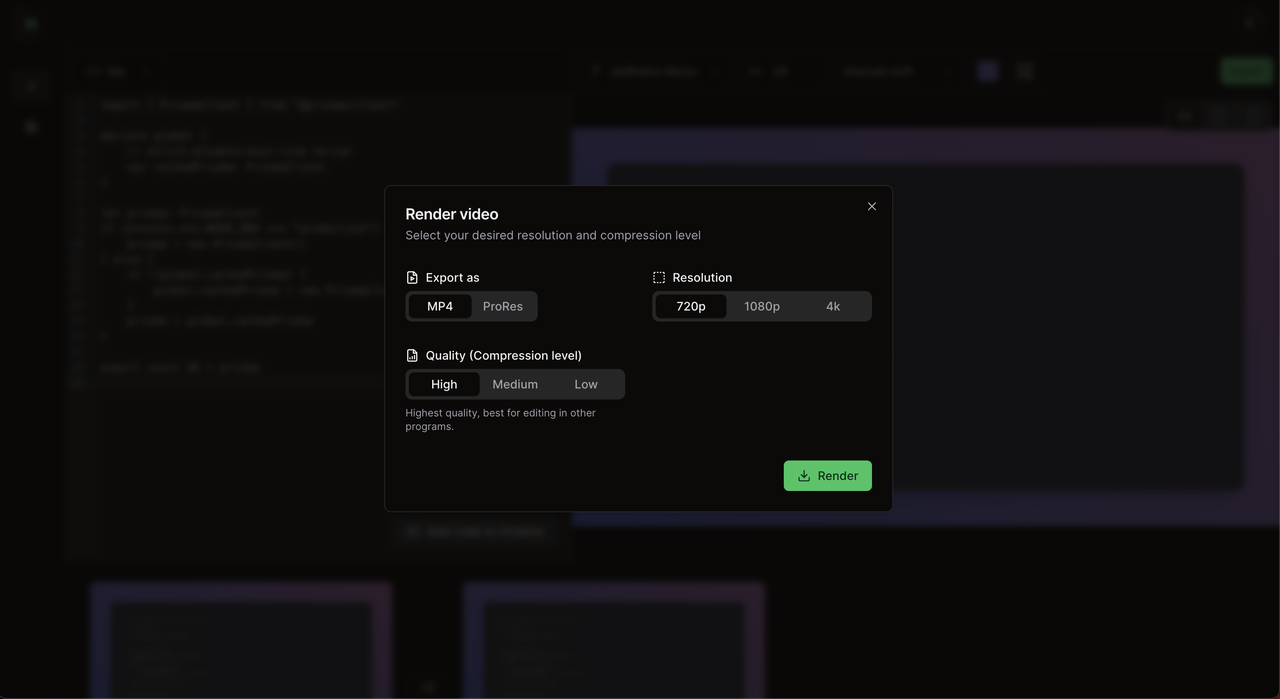1280x699 pixels.
Task: Click the 'Quality (Compression level)' label
Action: click(x=504, y=355)
